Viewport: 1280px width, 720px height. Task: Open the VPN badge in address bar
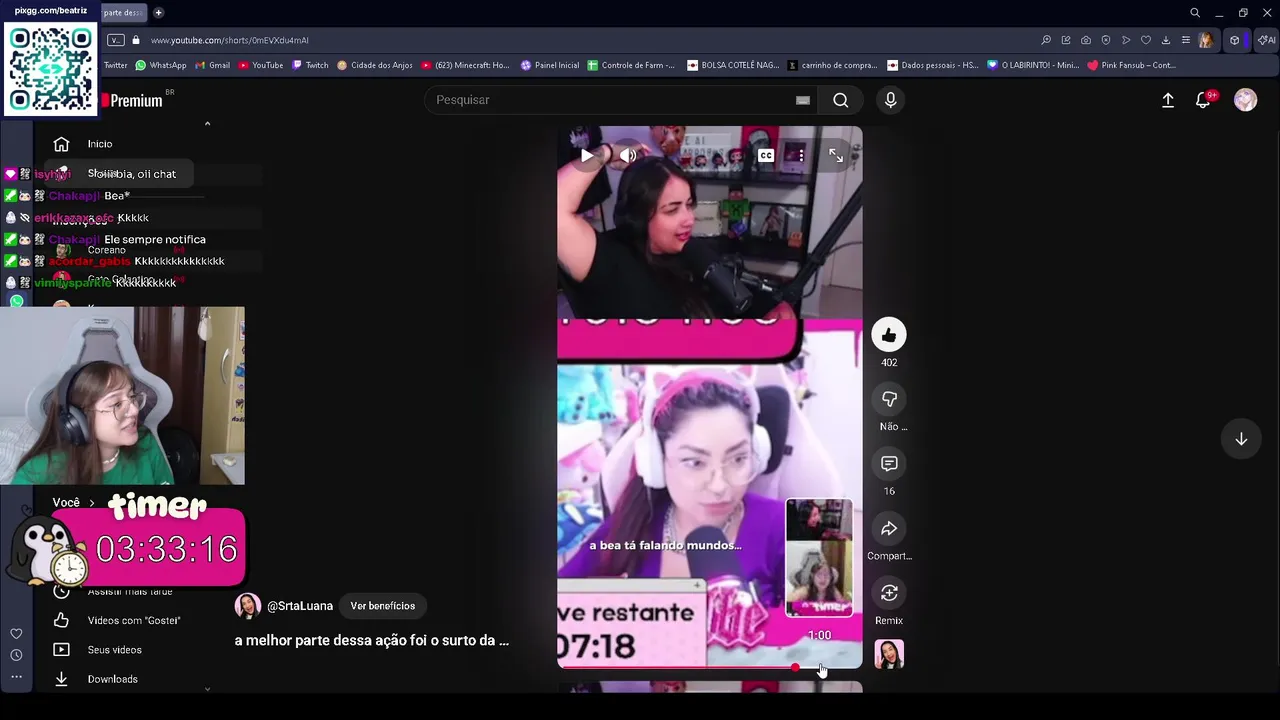(116, 40)
